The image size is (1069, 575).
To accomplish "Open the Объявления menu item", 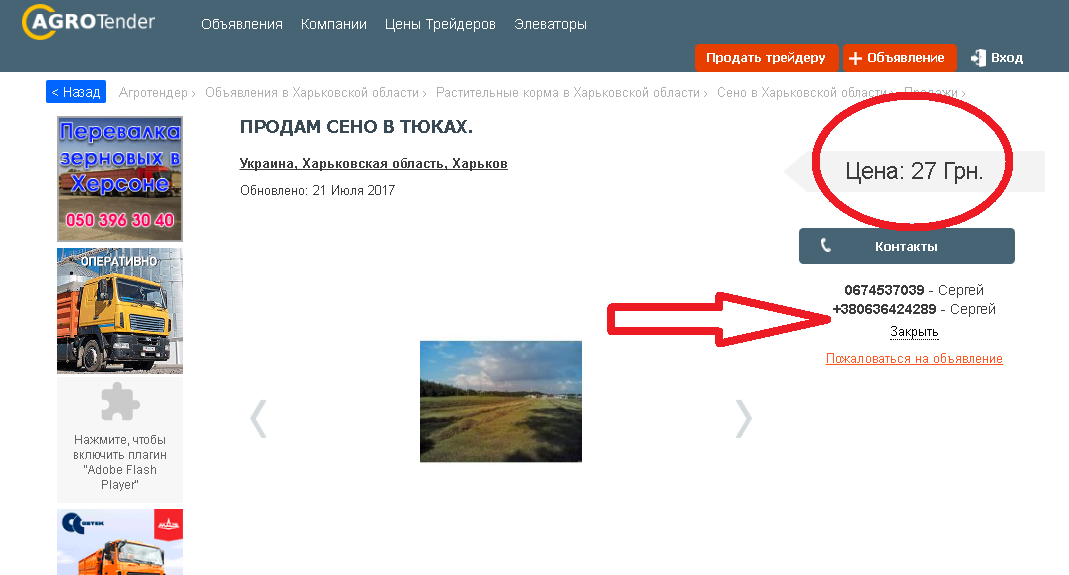I will tap(241, 24).
